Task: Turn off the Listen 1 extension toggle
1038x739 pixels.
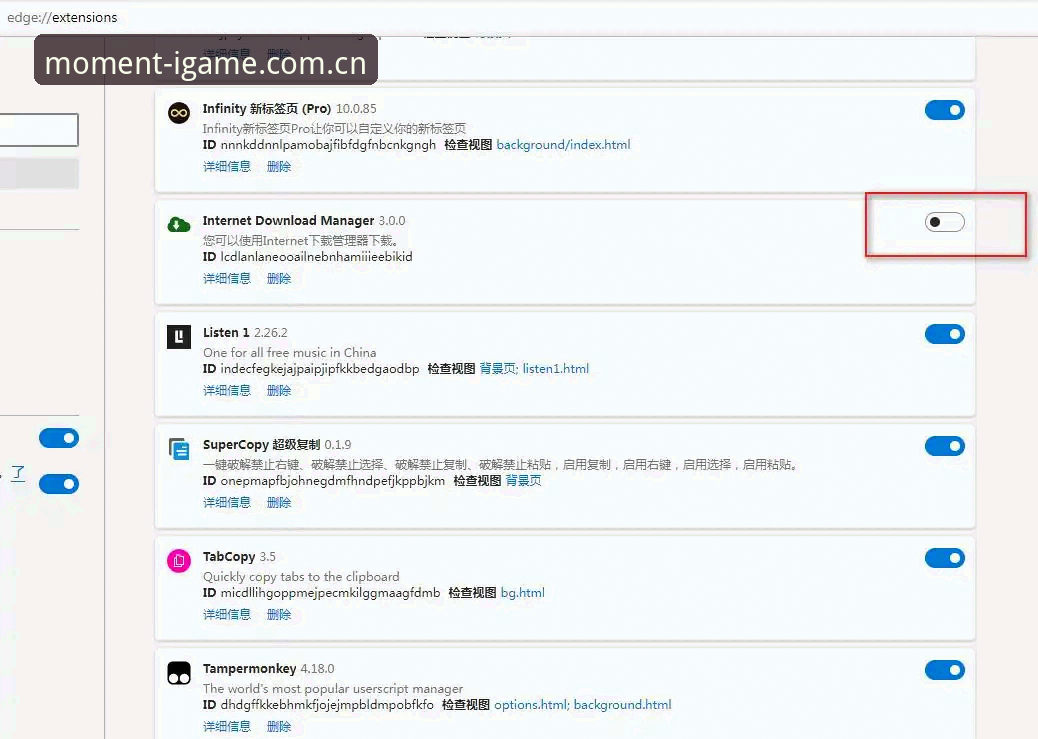Action: (x=945, y=334)
